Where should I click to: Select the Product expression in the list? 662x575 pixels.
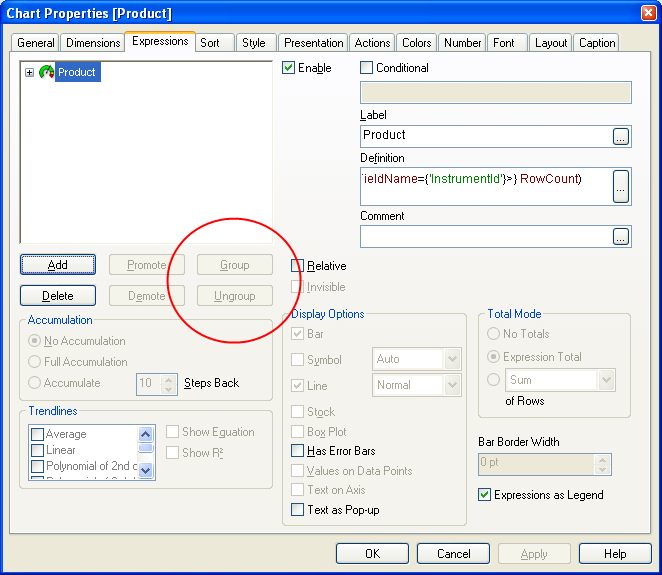[x=77, y=72]
